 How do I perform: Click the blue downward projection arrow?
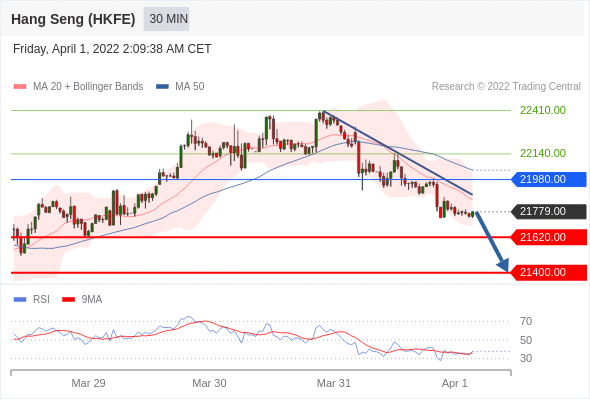(492, 242)
